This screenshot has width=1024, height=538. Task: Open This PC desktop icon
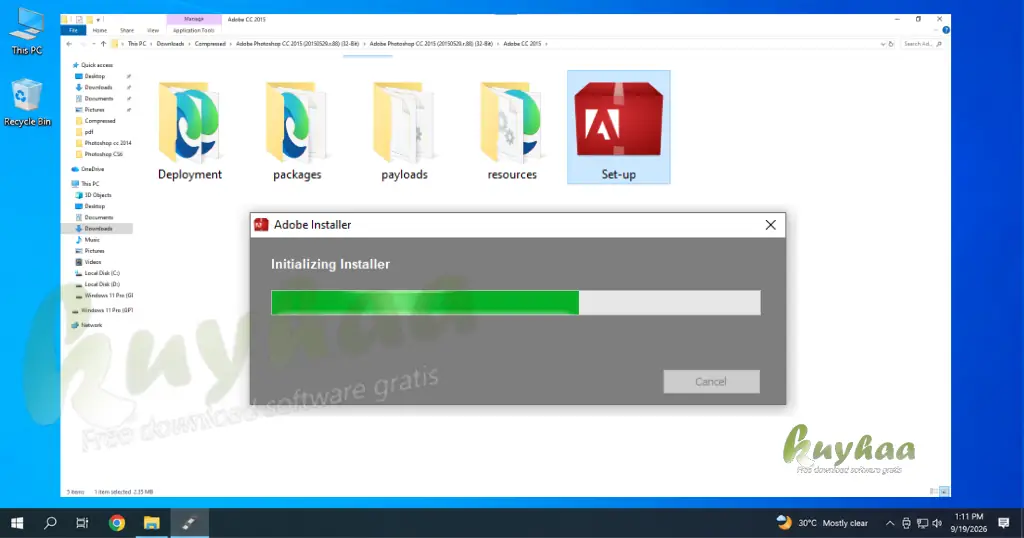(27, 31)
